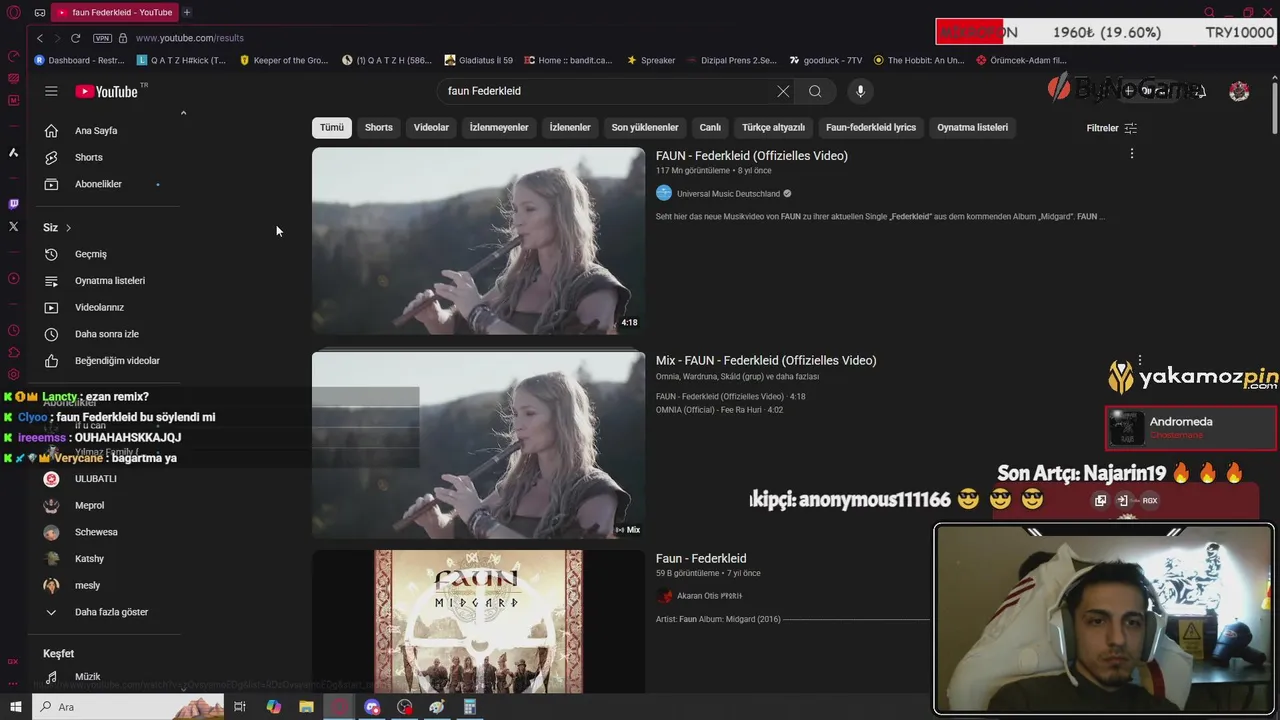Open the Twitch icon in Opera sidebar

[x=13, y=204]
